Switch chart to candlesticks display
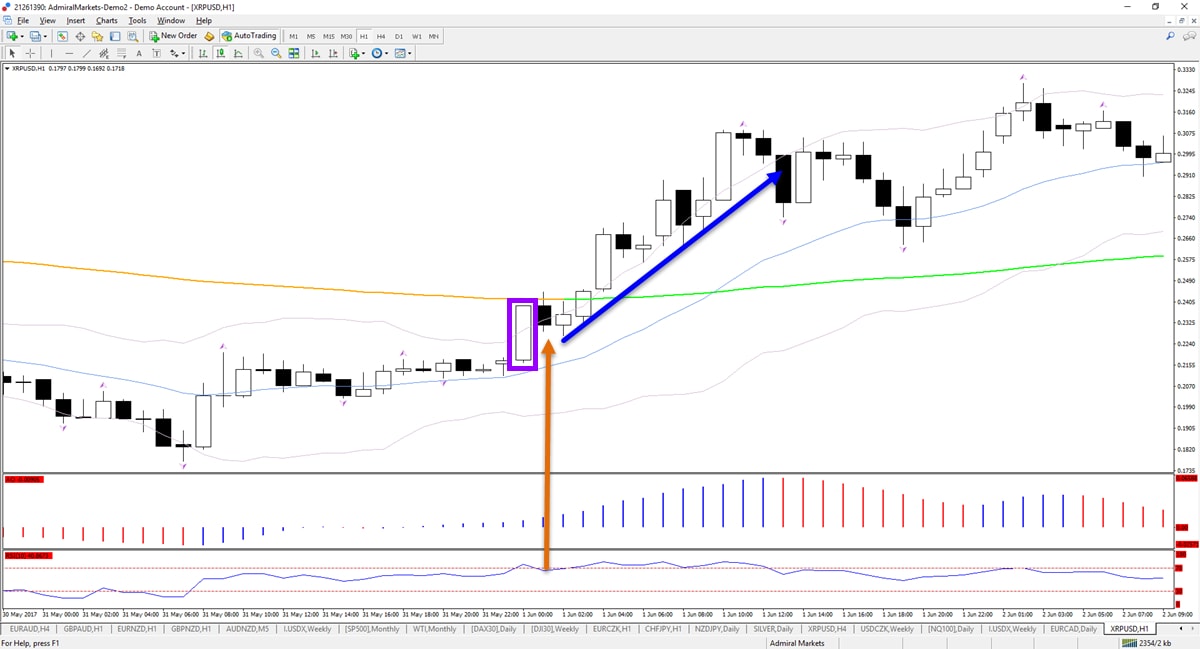 click(221, 53)
